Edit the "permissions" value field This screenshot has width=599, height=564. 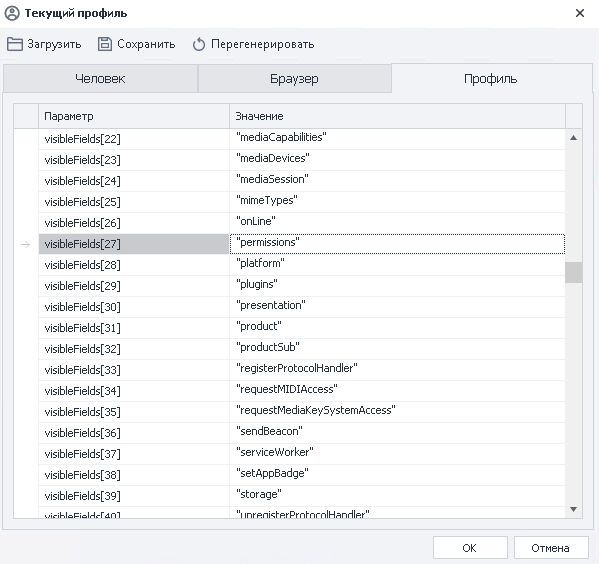397,244
